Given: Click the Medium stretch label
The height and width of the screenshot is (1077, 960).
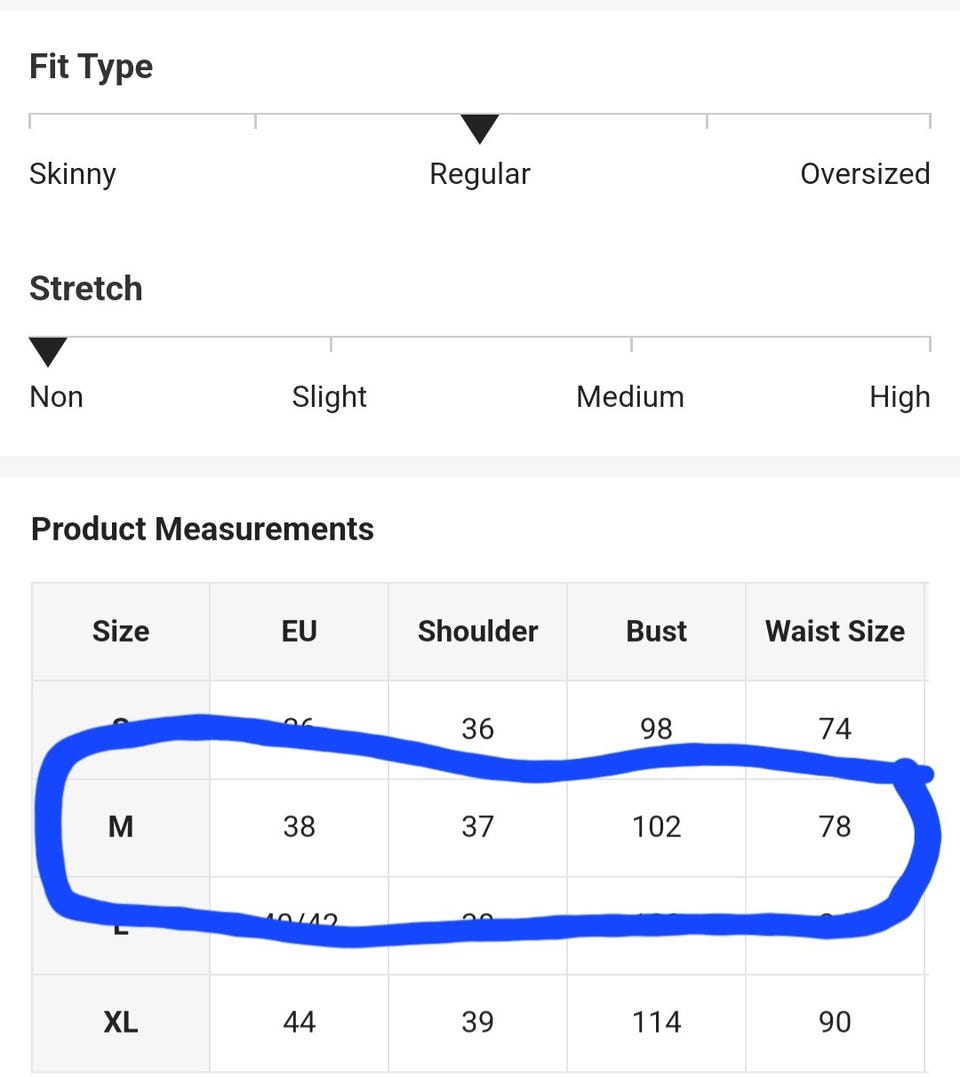Looking at the screenshot, I should click(630, 397).
